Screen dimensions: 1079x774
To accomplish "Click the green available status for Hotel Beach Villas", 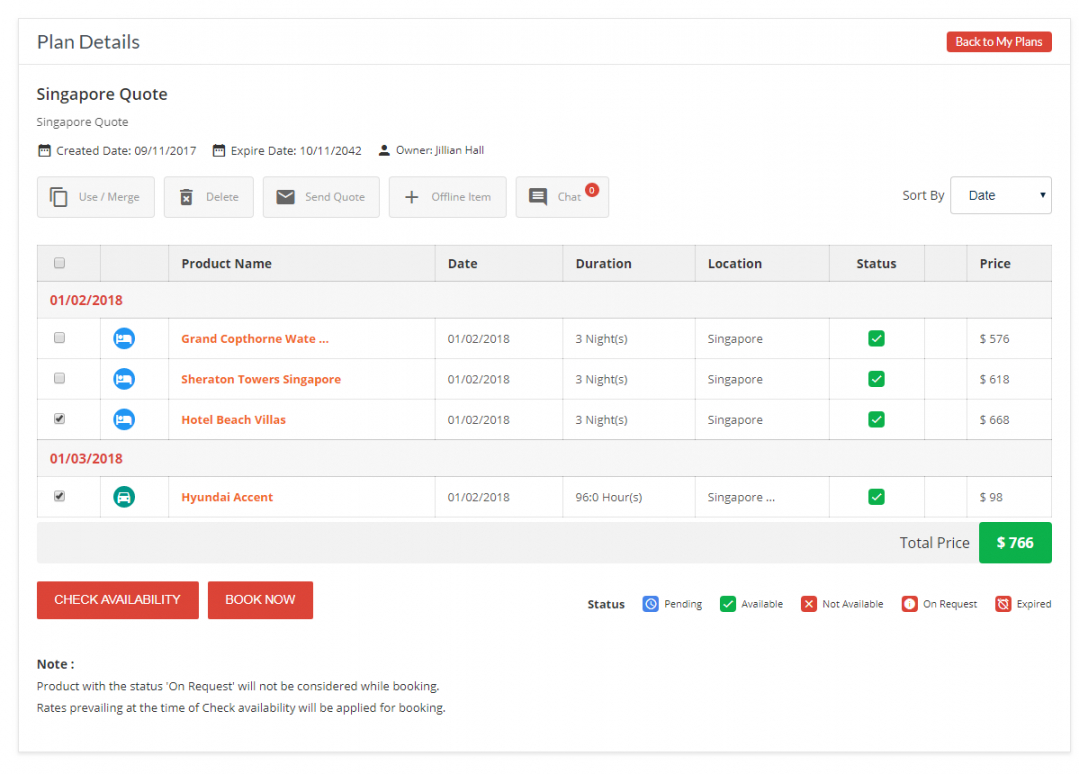I will (876, 420).
